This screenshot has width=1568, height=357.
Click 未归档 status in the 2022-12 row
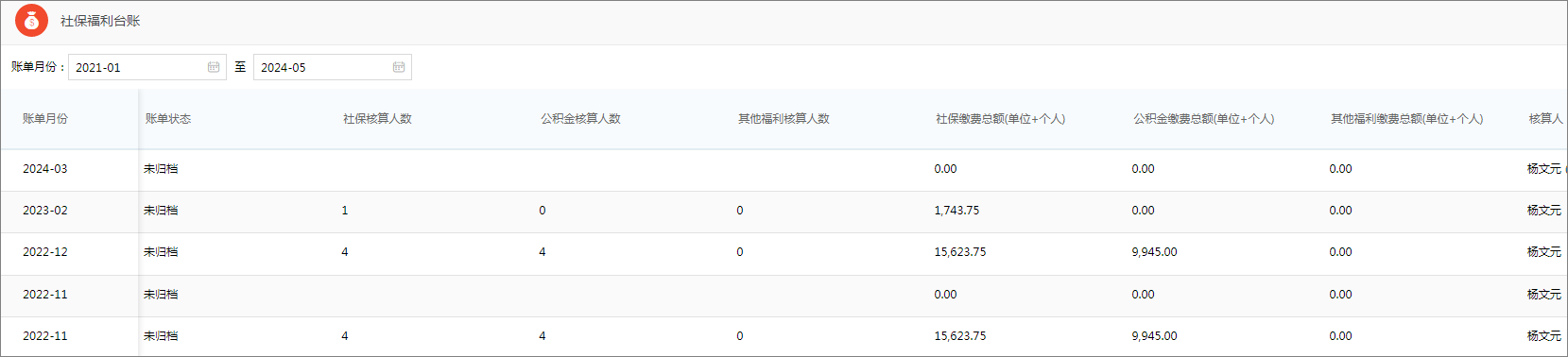click(x=161, y=252)
